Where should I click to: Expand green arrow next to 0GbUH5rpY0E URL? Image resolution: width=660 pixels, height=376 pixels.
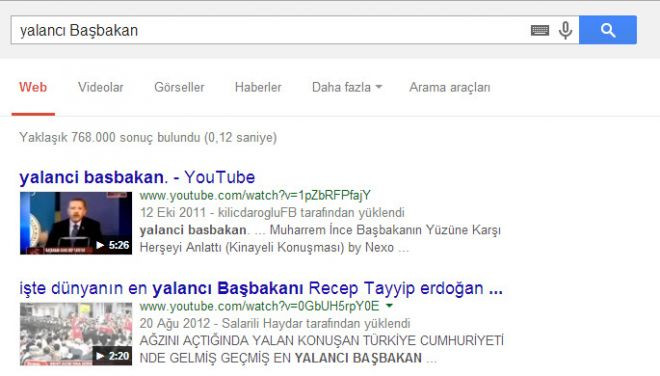pyautogui.click(x=389, y=306)
